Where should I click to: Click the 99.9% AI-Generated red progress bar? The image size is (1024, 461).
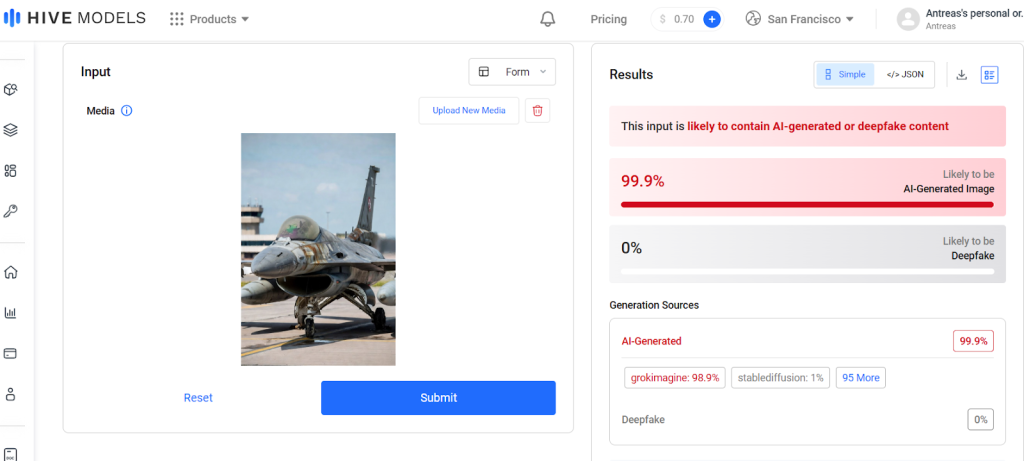click(x=807, y=204)
